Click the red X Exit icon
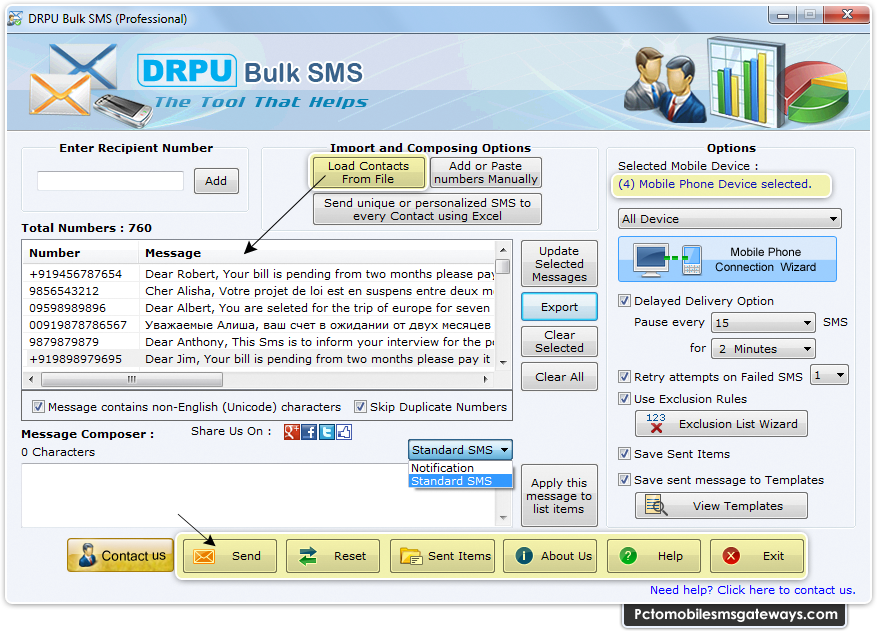The image size is (877, 631). [x=731, y=555]
